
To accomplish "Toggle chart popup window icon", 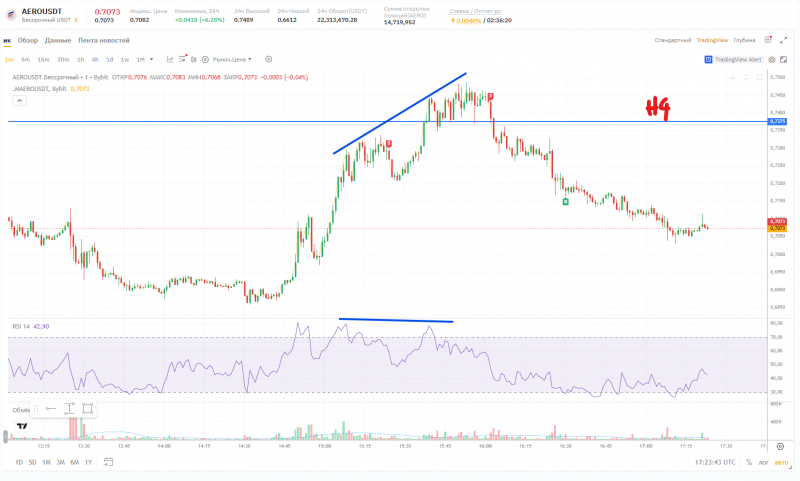I will [x=784, y=59].
